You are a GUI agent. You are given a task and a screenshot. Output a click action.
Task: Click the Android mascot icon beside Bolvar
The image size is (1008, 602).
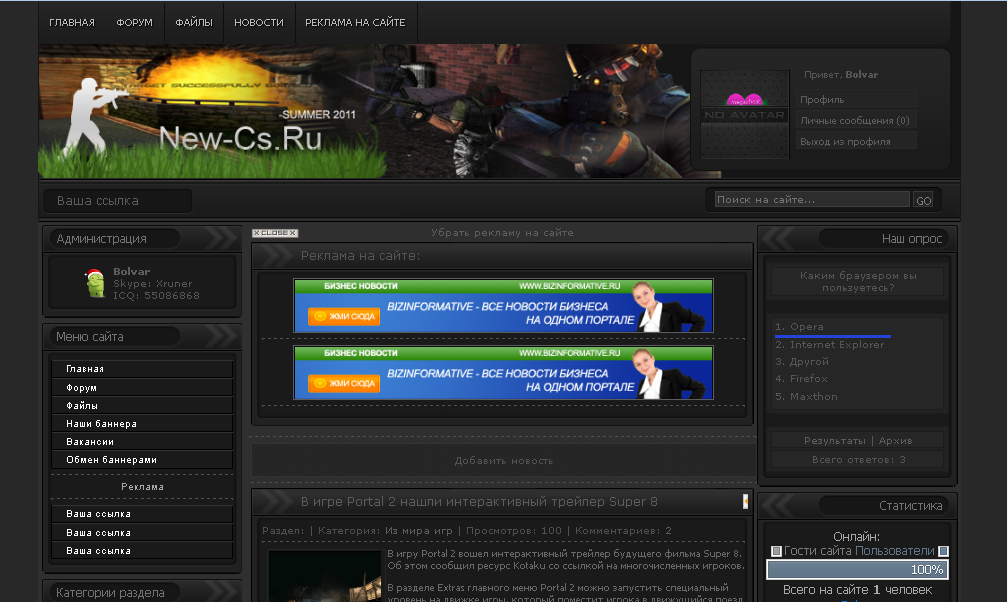pos(94,283)
